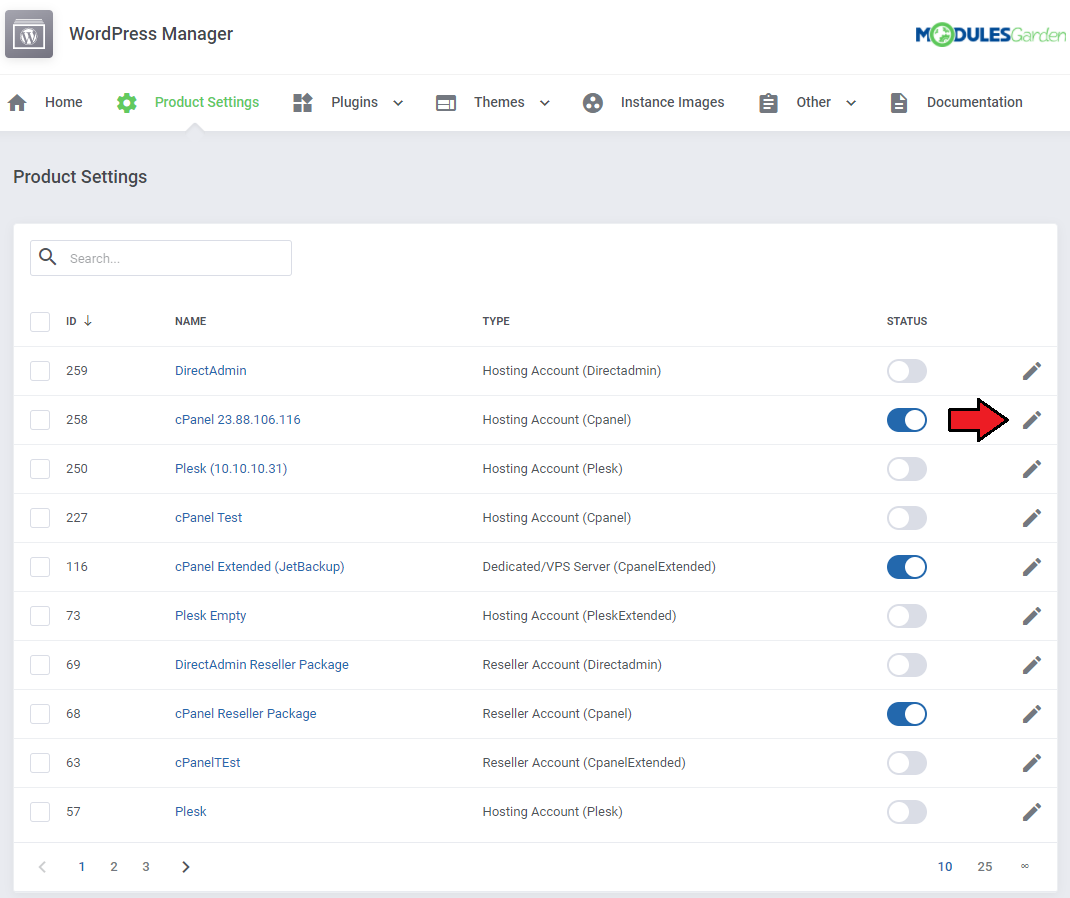Click the WordPress Manager logo icon
The width and height of the screenshot is (1070, 898).
[x=29, y=34]
